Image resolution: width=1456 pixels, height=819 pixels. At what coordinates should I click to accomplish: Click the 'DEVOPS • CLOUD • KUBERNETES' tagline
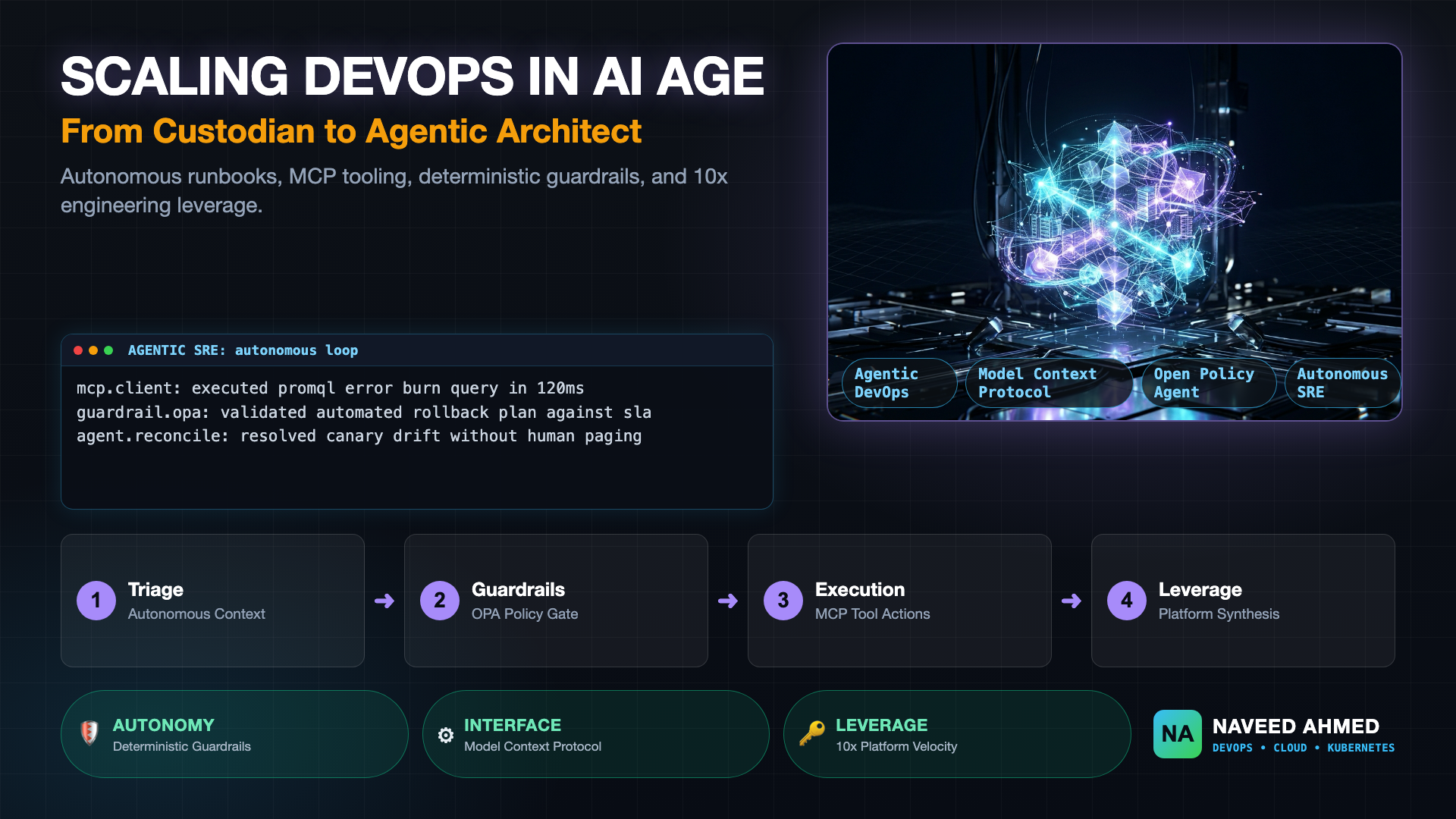(x=1303, y=748)
